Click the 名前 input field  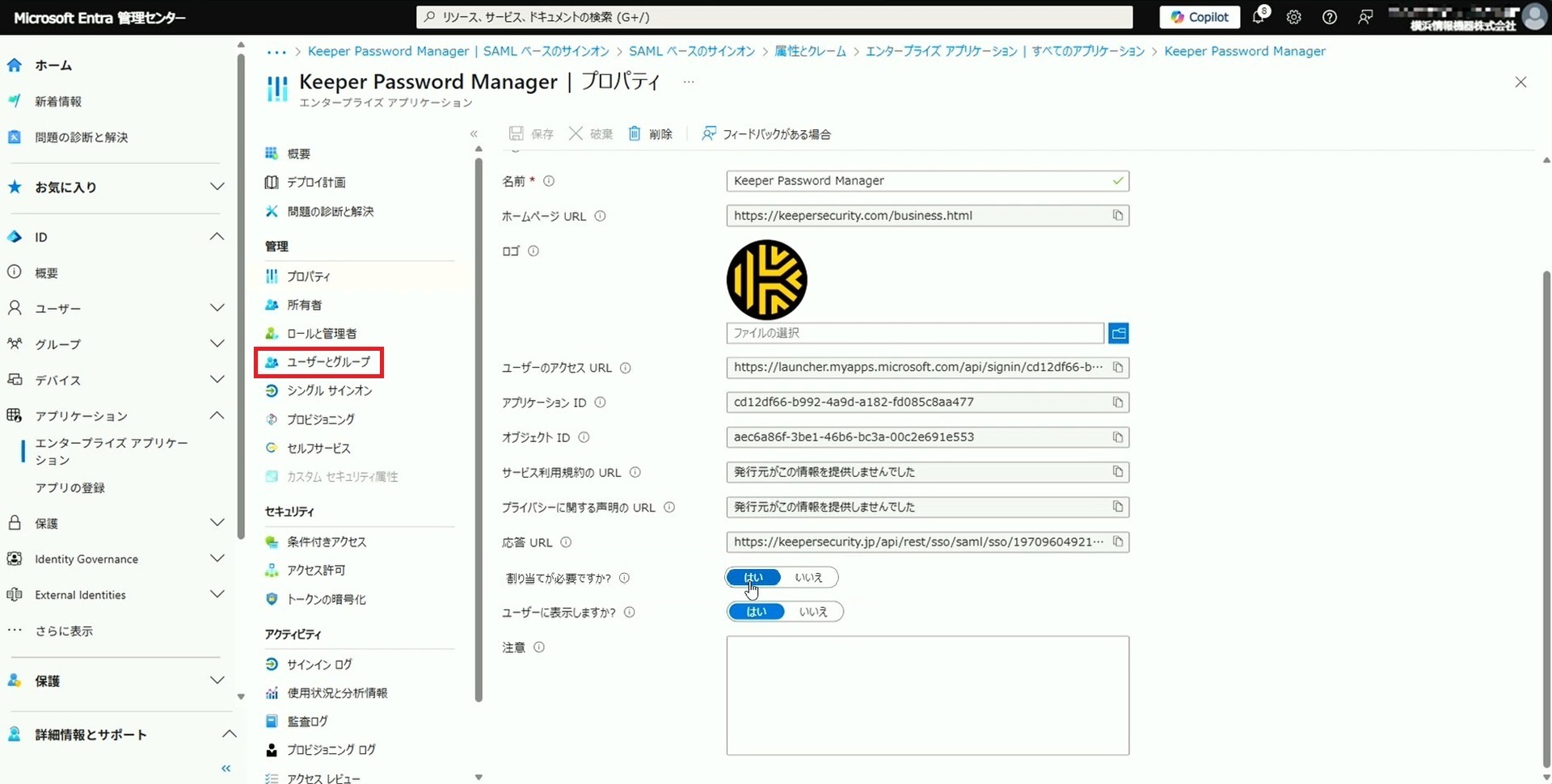pyautogui.click(x=917, y=181)
